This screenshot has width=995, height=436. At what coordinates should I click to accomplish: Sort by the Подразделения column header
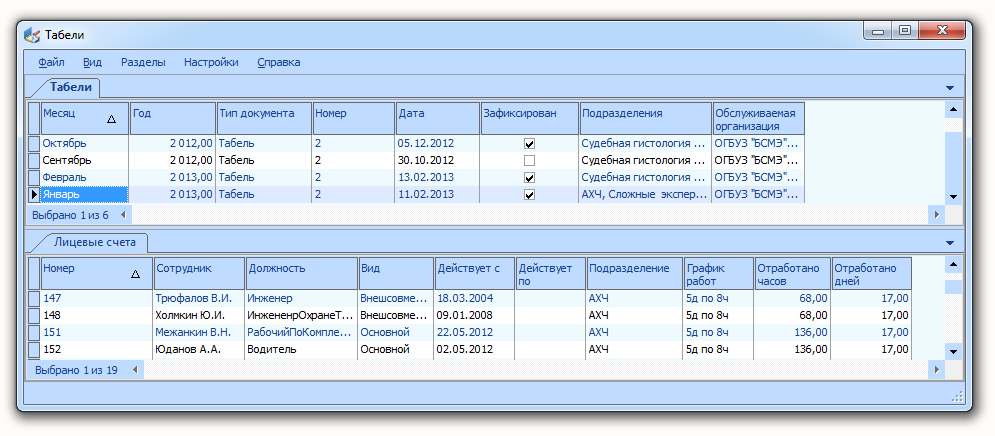646,118
